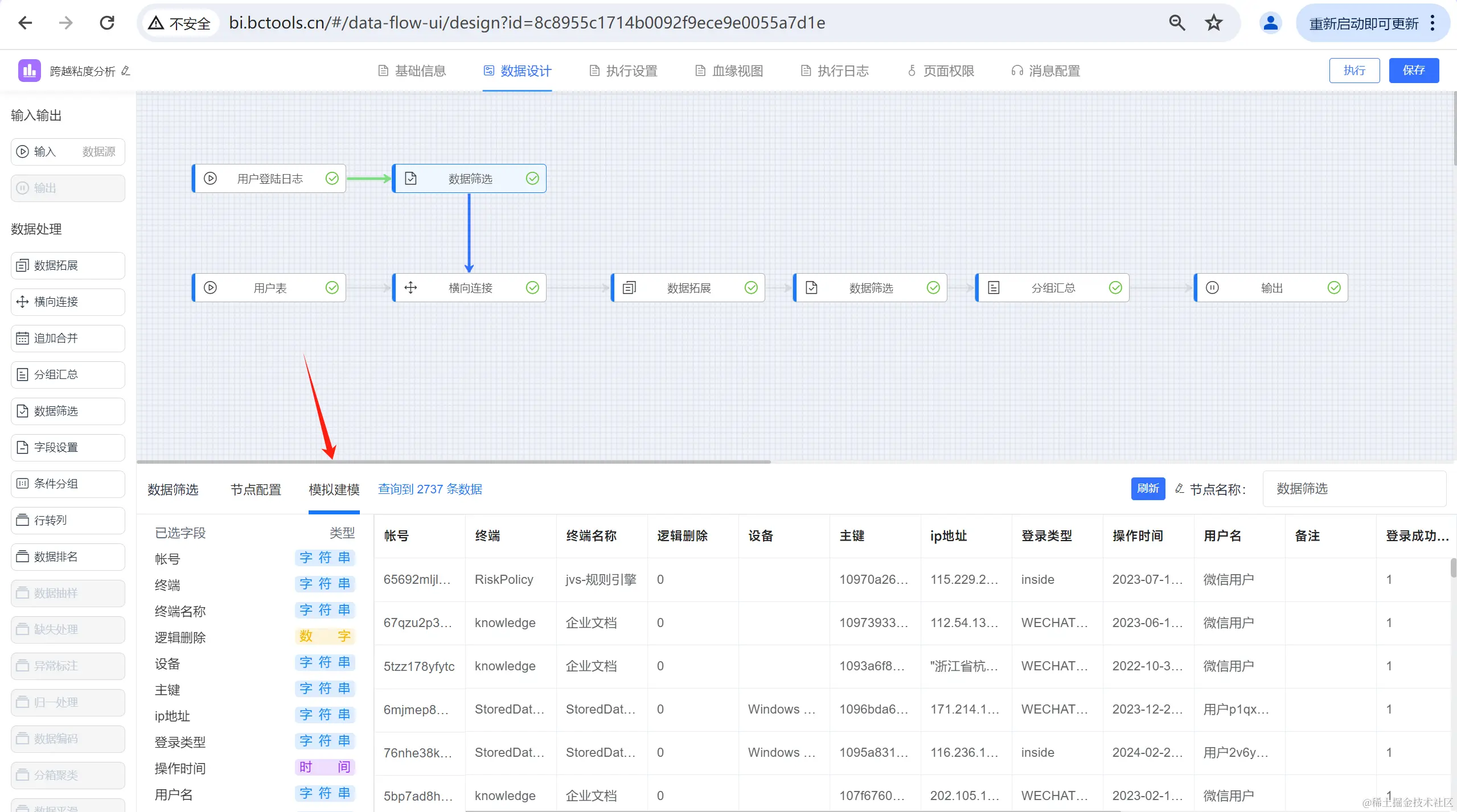Click the 节点名称 input field

1353,489
